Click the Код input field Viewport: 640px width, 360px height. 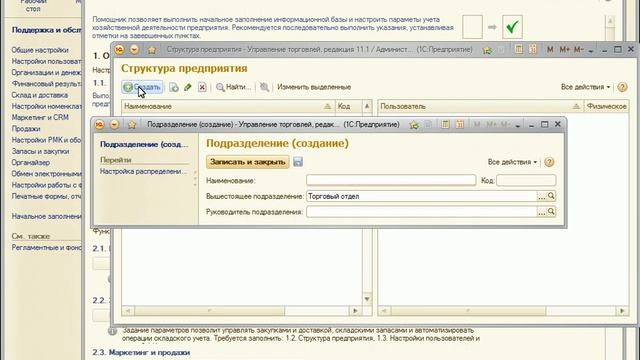526,180
